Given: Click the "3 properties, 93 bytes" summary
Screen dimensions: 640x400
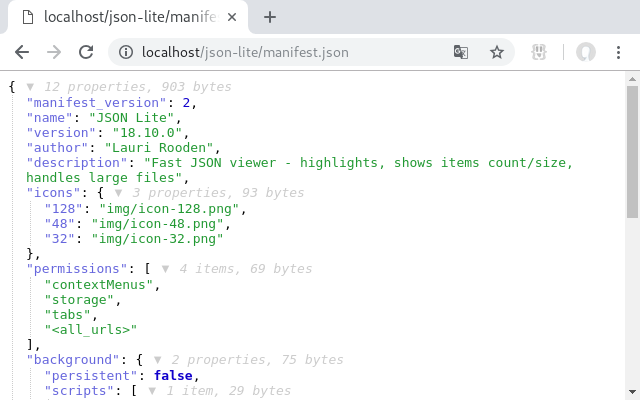Looking at the screenshot, I should click(x=218, y=193).
